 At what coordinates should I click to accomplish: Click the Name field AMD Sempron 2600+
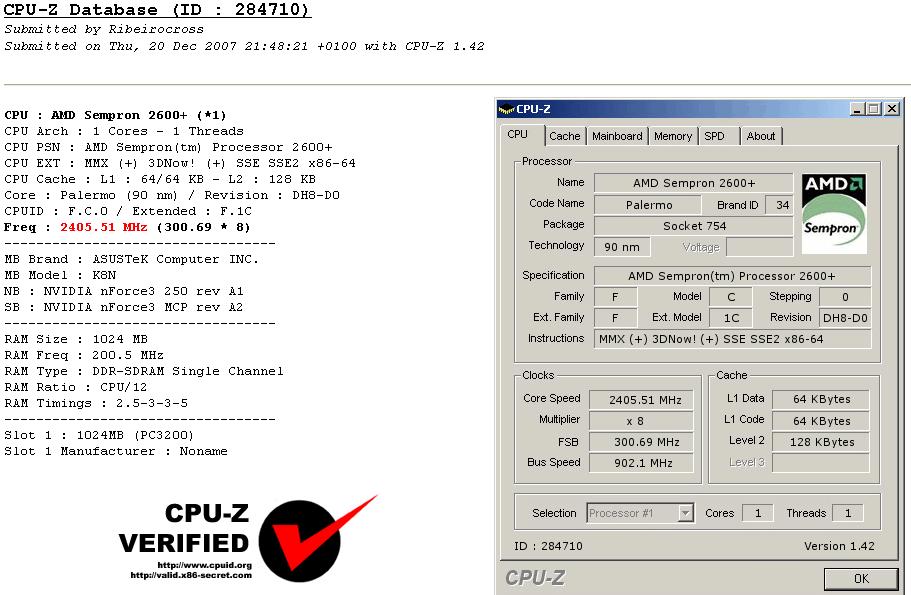[x=694, y=183]
